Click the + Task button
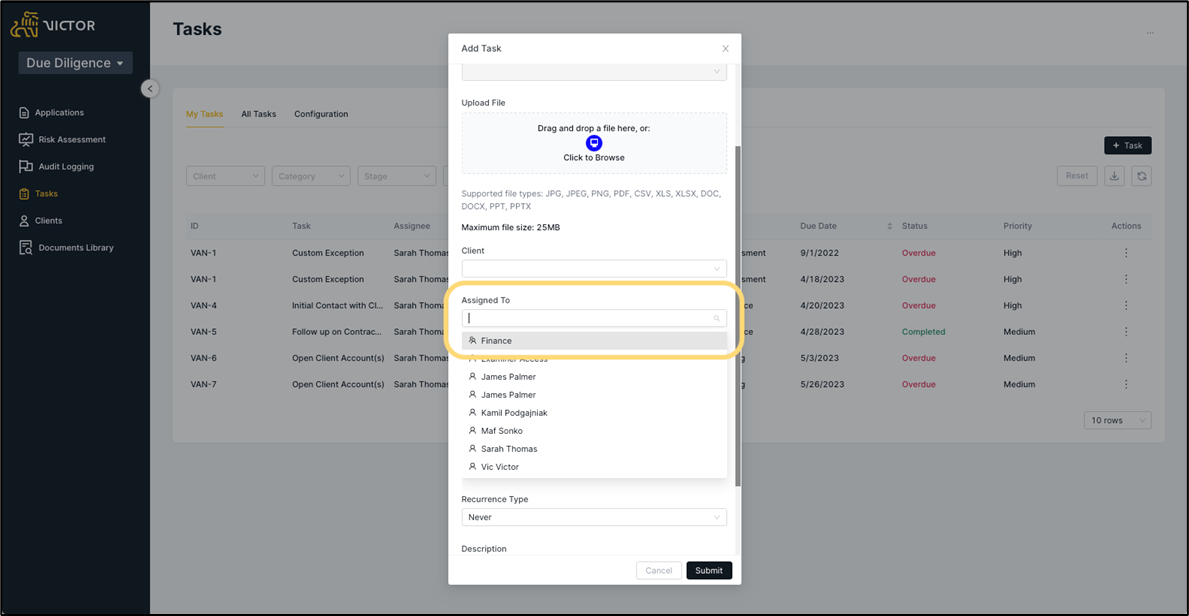The width and height of the screenshot is (1189, 616). pos(1128,146)
